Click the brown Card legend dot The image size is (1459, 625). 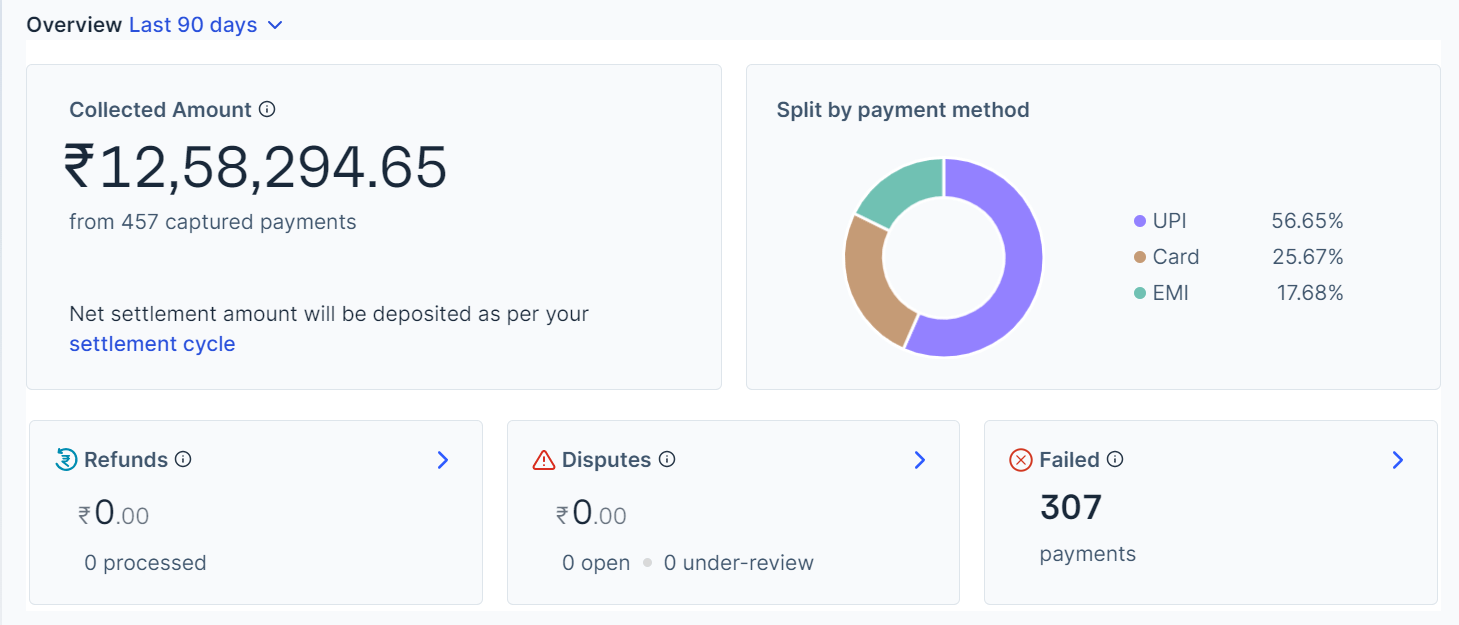point(1140,257)
